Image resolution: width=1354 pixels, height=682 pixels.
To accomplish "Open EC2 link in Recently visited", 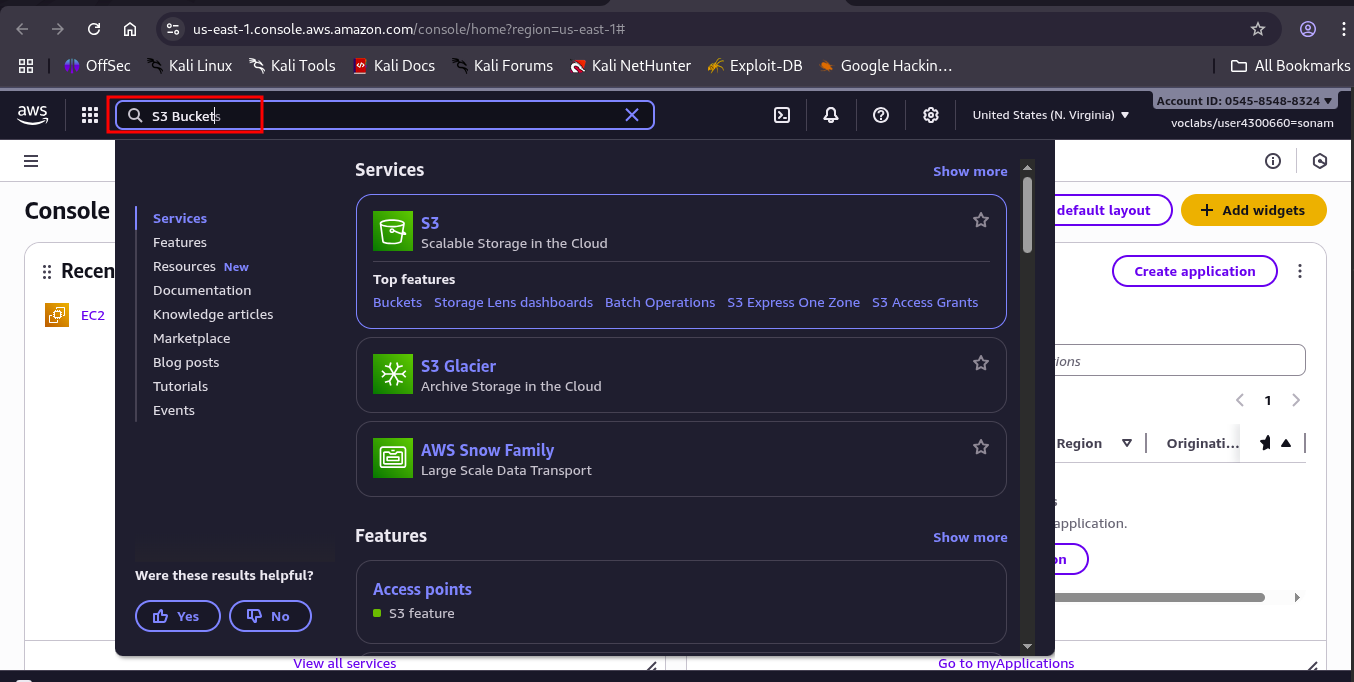I will (x=93, y=315).
